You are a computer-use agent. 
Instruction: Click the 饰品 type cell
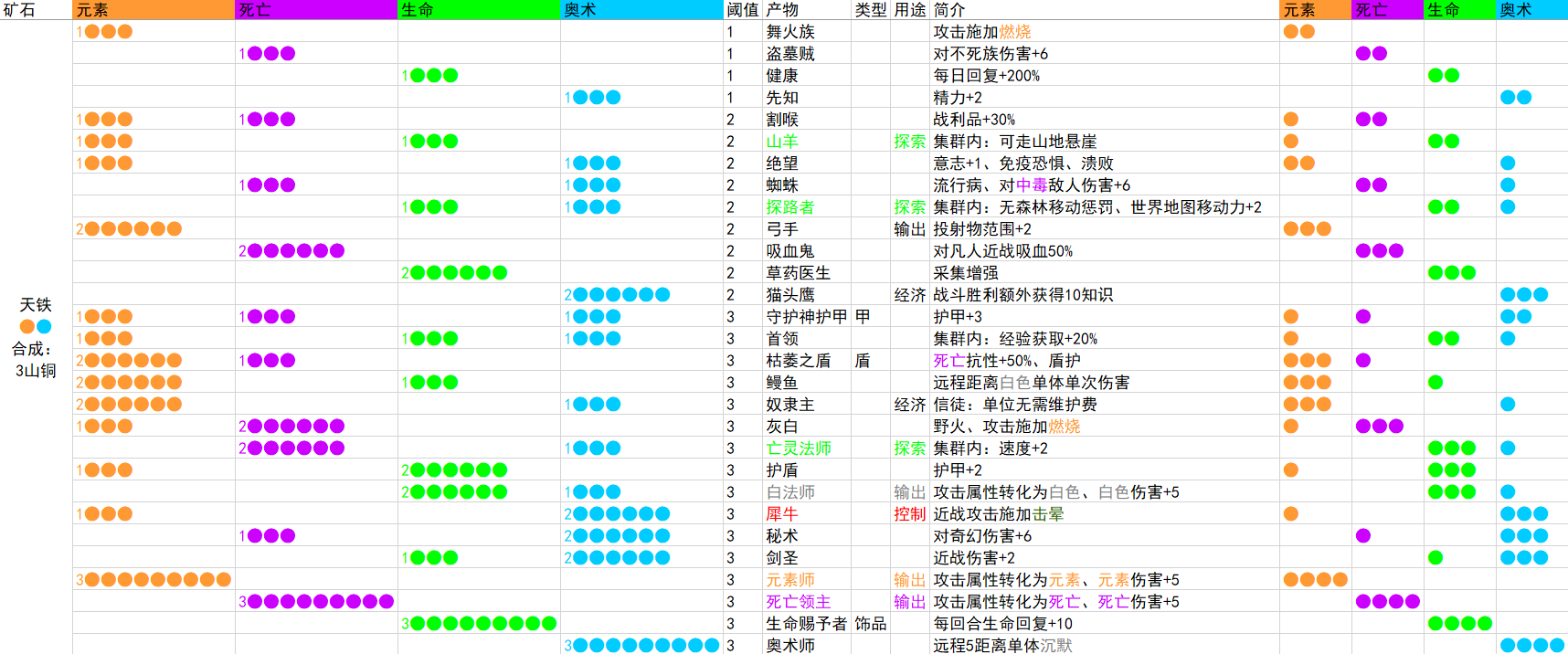click(x=871, y=624)
